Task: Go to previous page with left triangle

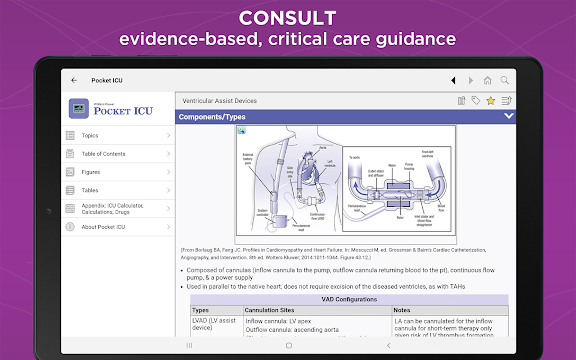Action: (x=453, y=80)
